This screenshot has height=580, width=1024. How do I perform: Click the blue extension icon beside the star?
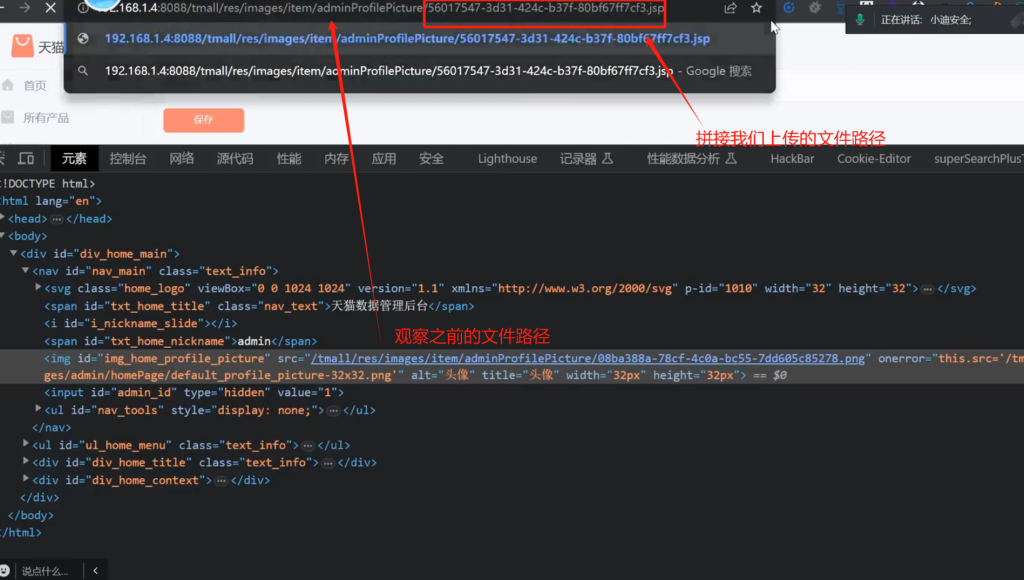[x=789, y=8]
